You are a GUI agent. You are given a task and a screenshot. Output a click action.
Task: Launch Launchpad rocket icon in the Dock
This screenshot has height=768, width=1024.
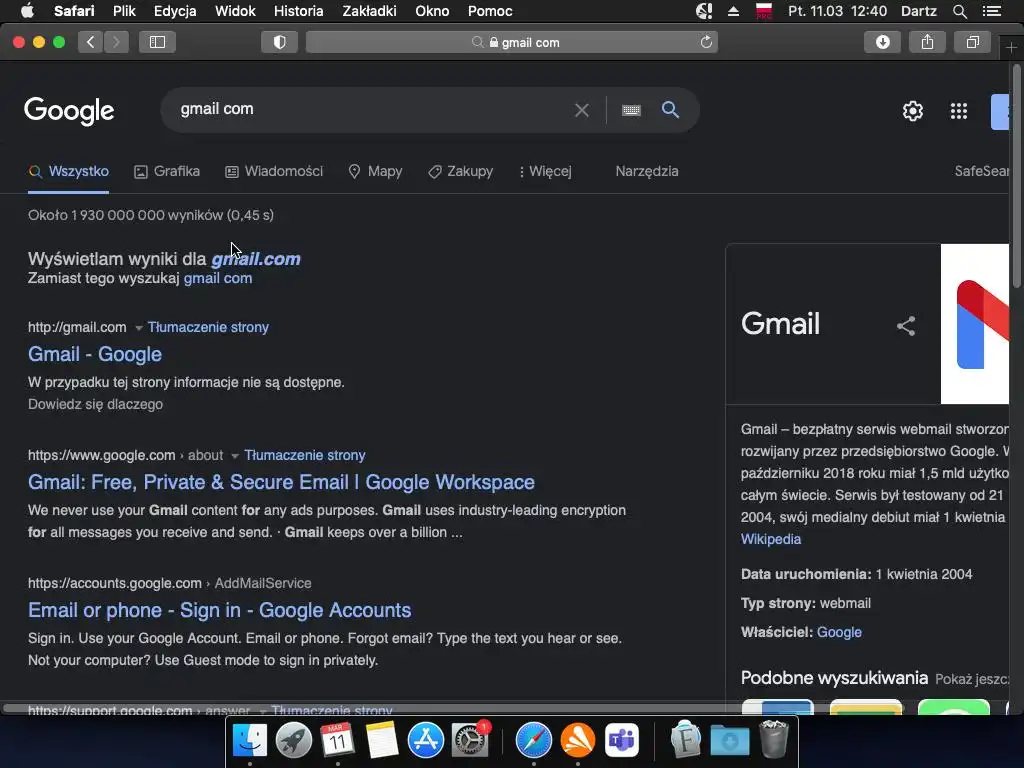tap(294, 741)
